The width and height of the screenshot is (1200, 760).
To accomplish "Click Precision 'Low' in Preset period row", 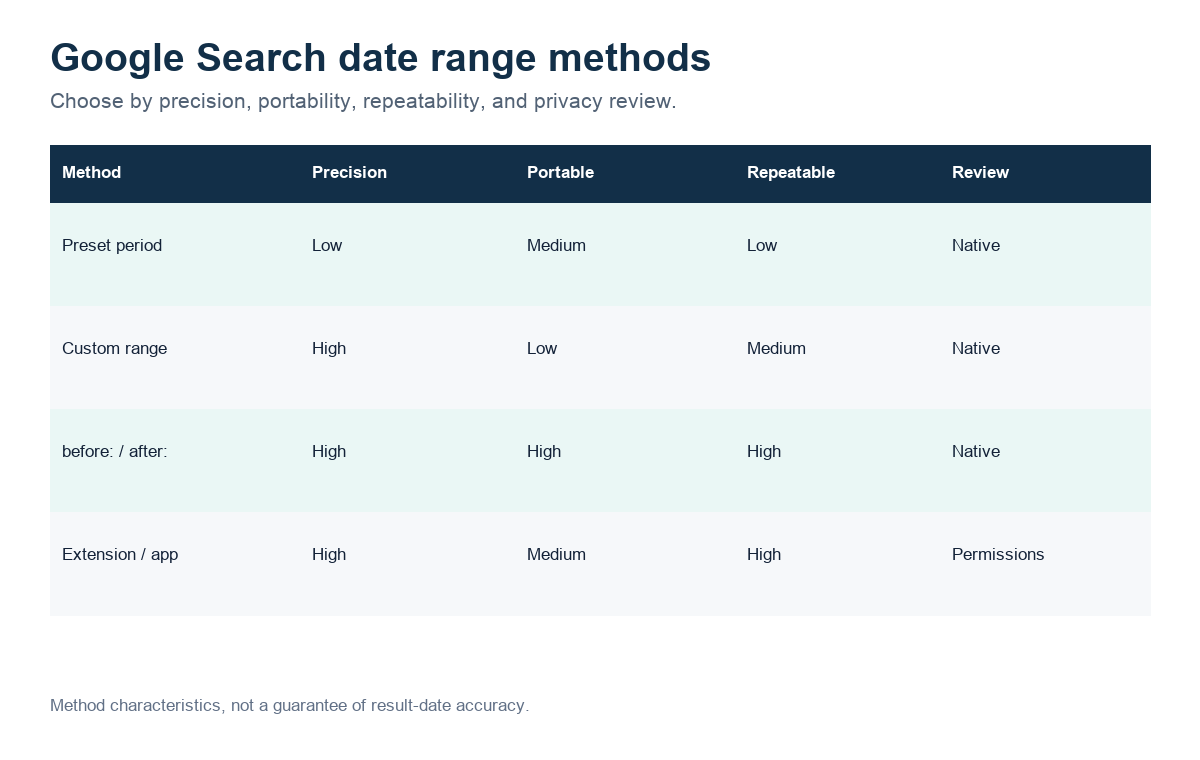I will click(x=327, y=245).
